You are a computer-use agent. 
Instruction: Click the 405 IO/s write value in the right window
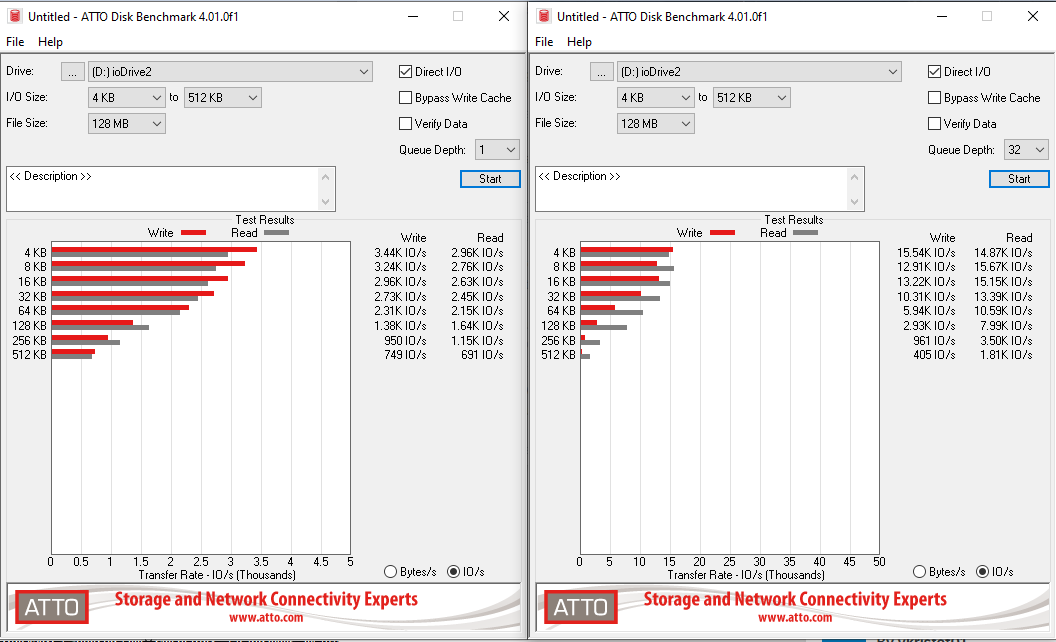pyautogui.click(x=934, y=354)
